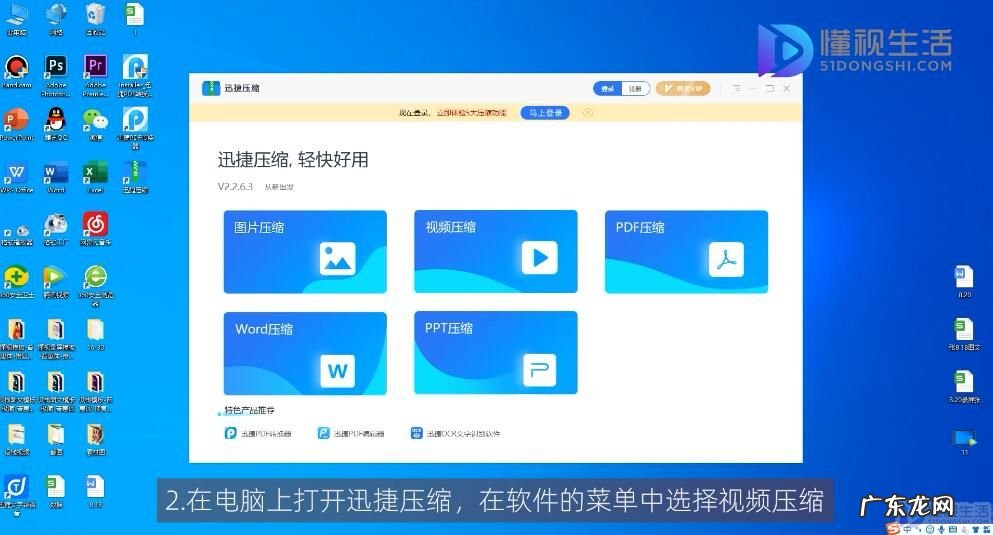Open the Excel desktop shortcut
This screenshot has height=535, width=993.
pos(95,177)
